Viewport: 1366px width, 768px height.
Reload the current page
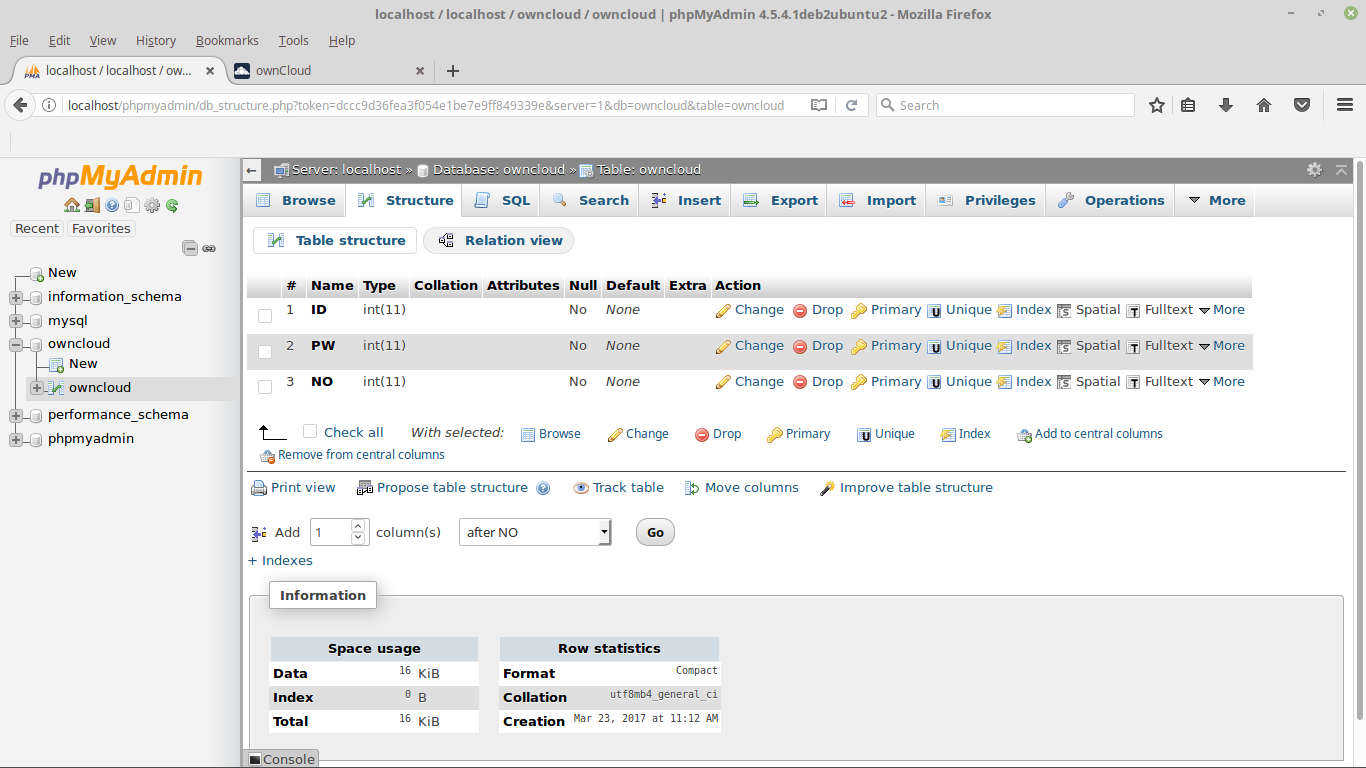[852, 105]
